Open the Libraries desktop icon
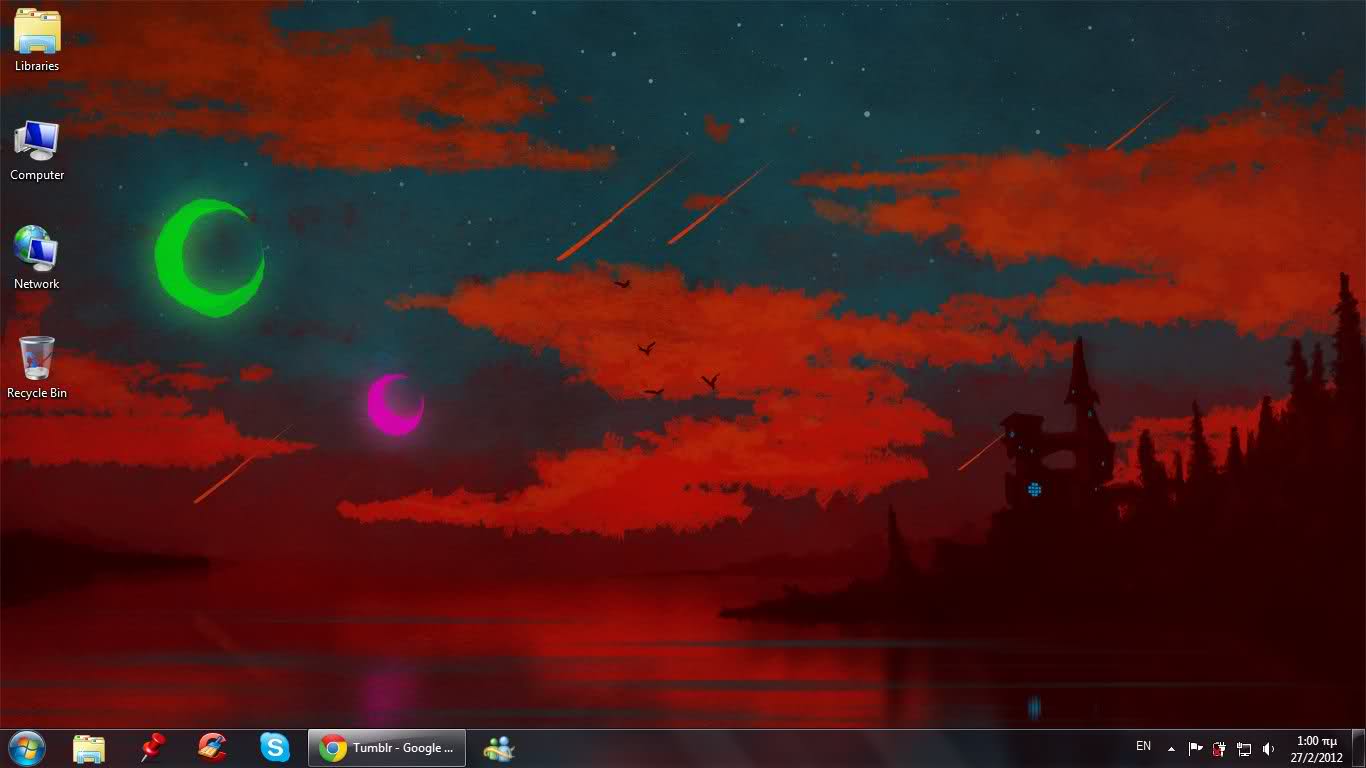The height and width of the screenshot is (768, 1366). (37, 40)
